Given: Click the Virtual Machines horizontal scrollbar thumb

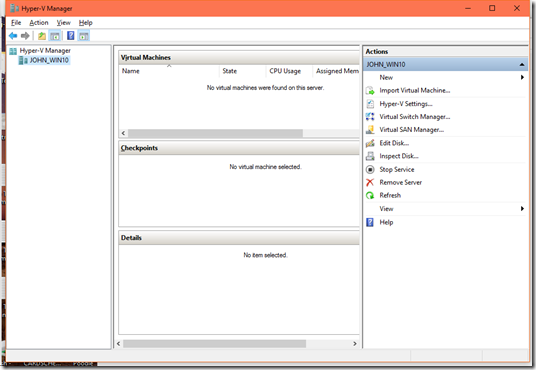Looking at the screenshot, I should 215,133.
